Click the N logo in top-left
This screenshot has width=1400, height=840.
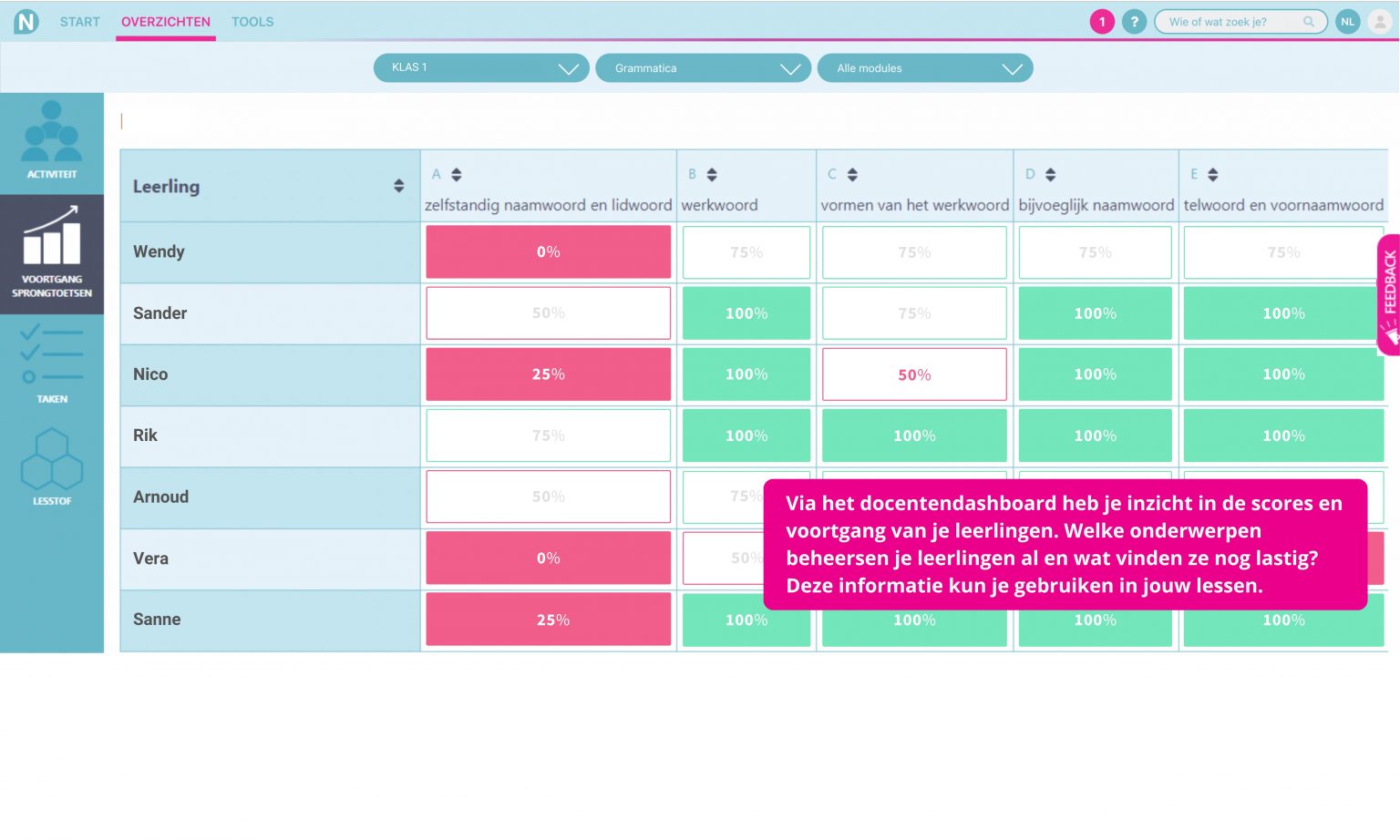click(26, 22)
